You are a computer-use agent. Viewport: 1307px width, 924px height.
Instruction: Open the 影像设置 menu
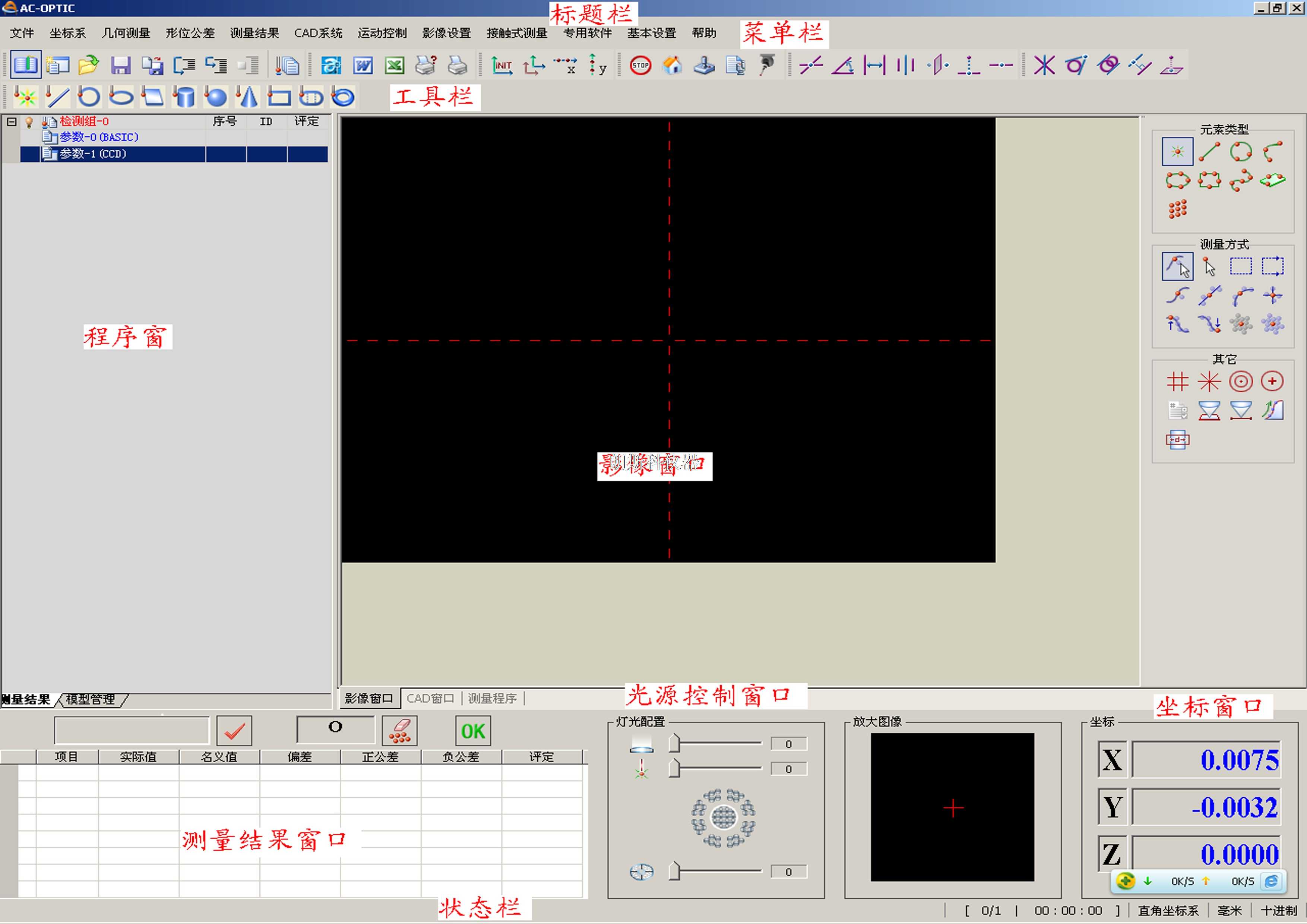(x=446, y=33)
